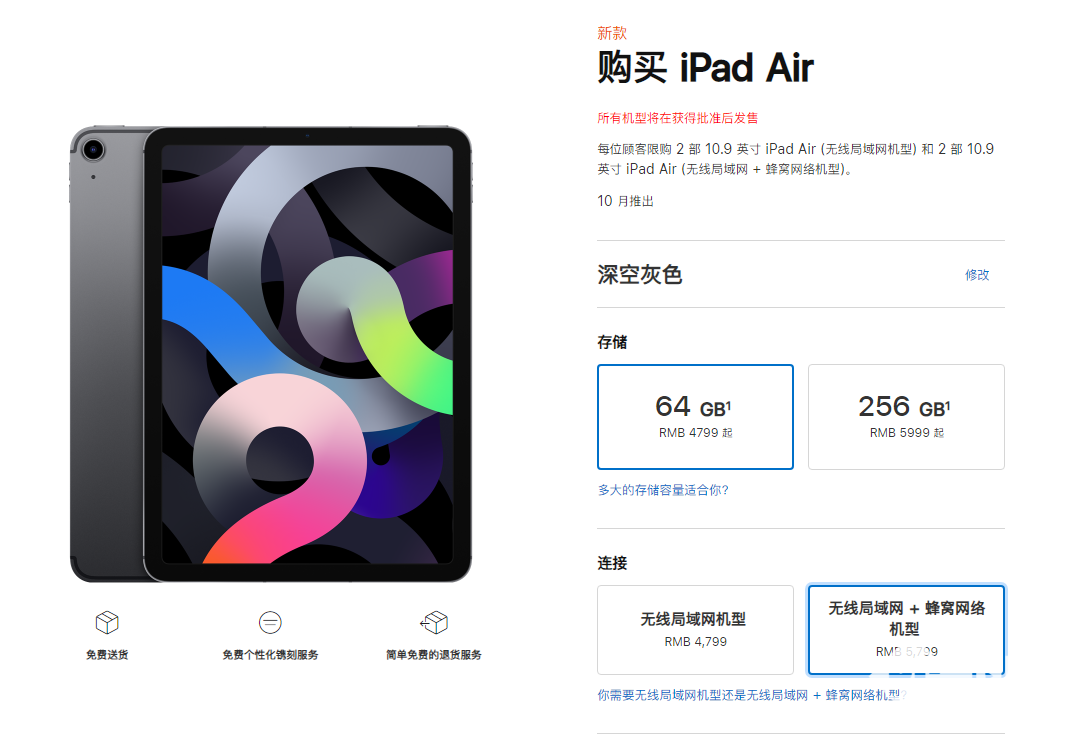Click the free engraving service icon

coord(270,622)
